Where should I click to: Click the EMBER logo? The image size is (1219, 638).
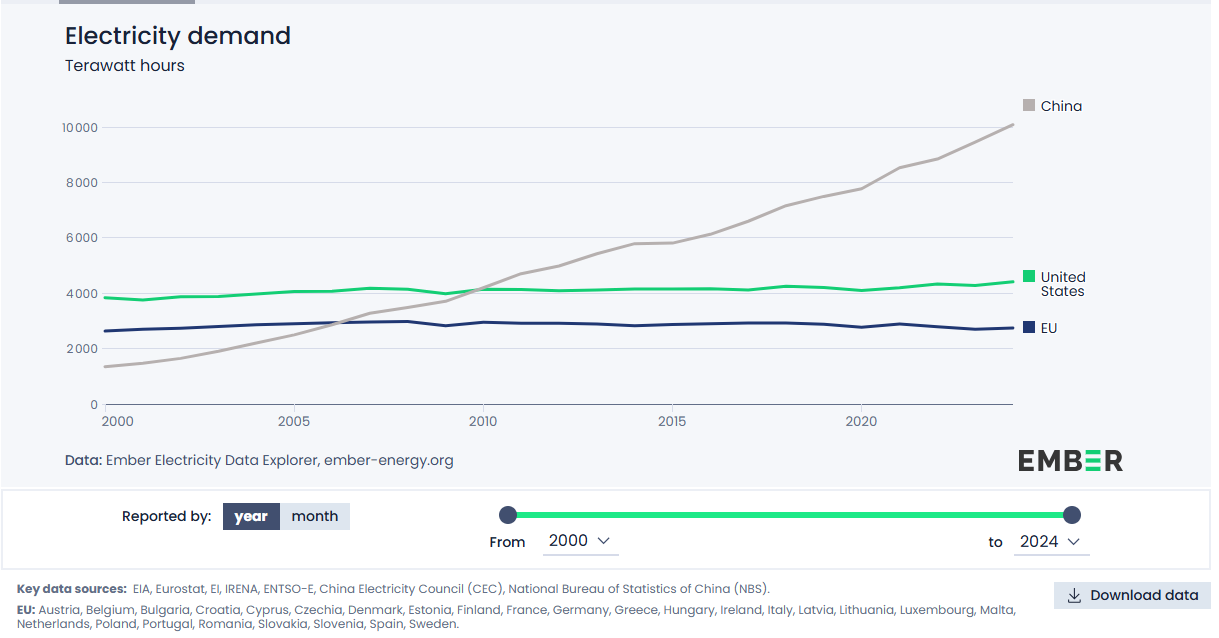pyautogui.click(x=1070, y=460)
